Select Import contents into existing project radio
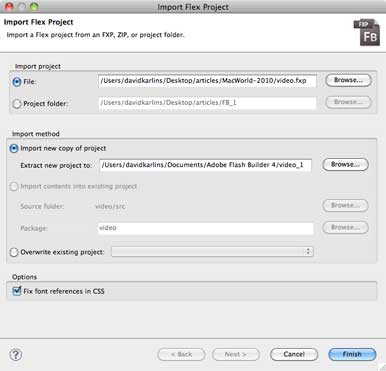The height and width of the screenshot is (371, 386). click(14, 186)
